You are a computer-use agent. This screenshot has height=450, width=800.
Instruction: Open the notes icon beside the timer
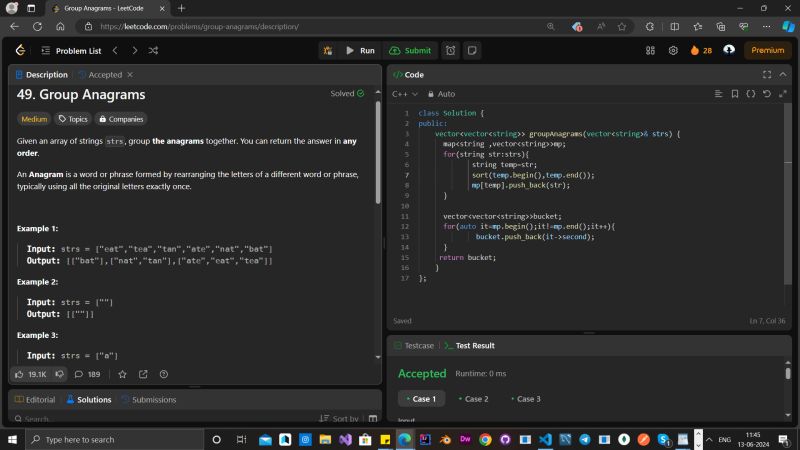[x=472, y=50]
